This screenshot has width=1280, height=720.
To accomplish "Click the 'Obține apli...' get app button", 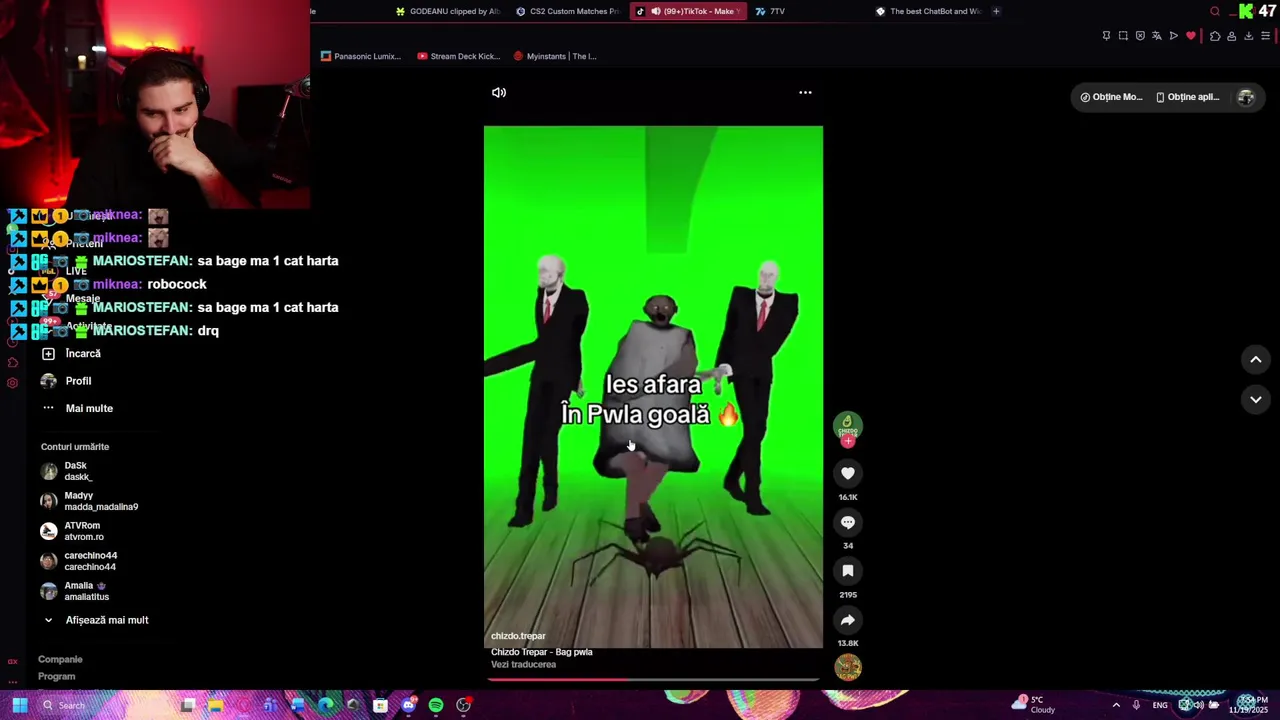I will click(1187, 97).
